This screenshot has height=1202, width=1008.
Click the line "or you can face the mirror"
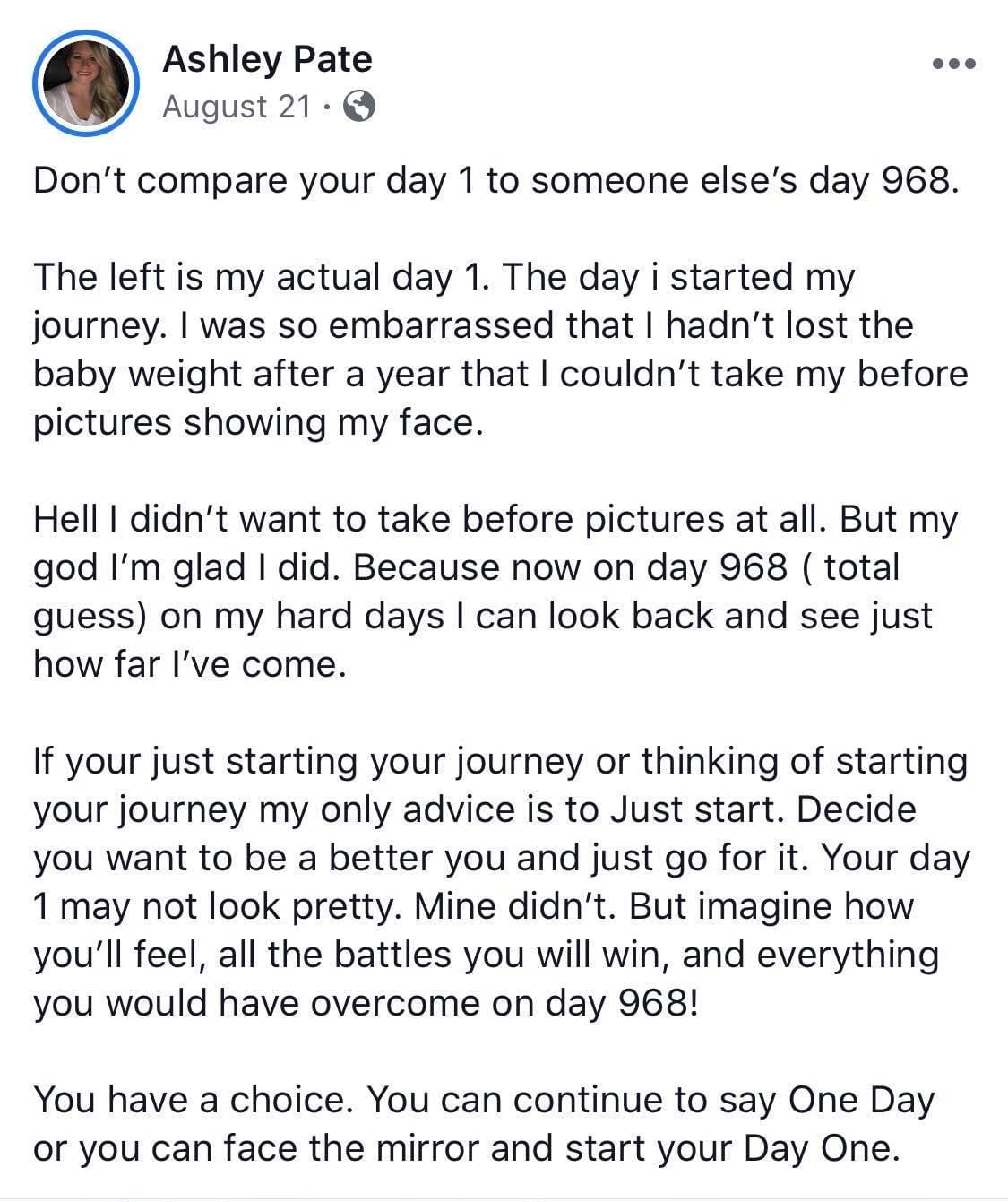466,1148
